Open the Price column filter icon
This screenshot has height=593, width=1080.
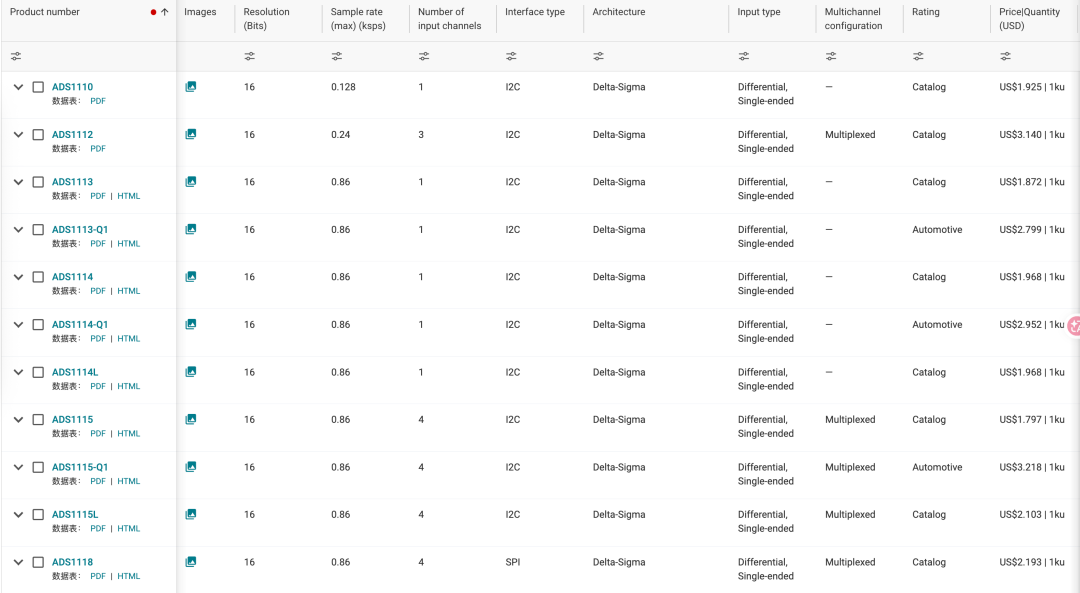(1006, 56)
